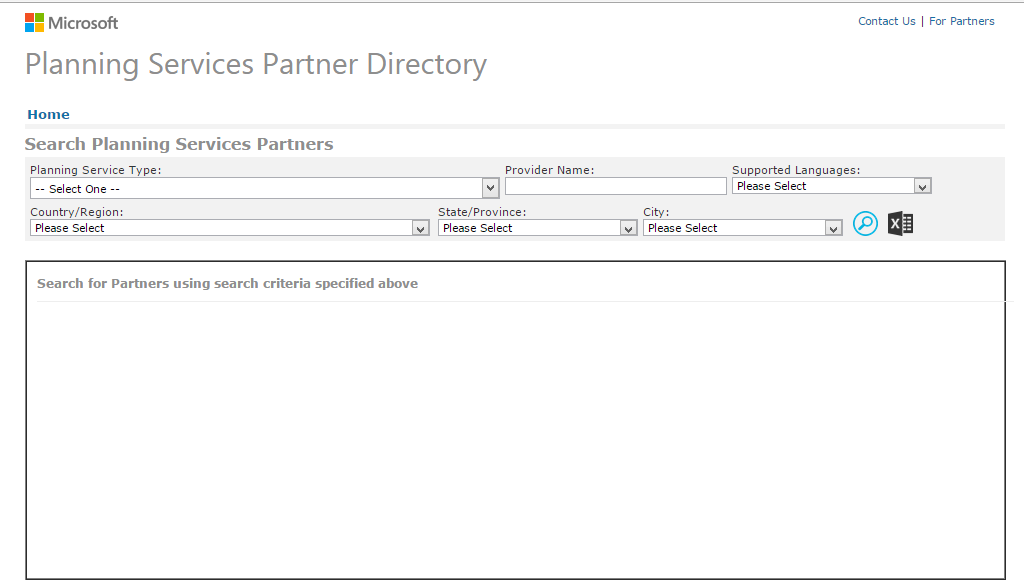Click the State/Province dropdown arrow
Viewport: 1024px width, 584px height.
click(628, 229)
